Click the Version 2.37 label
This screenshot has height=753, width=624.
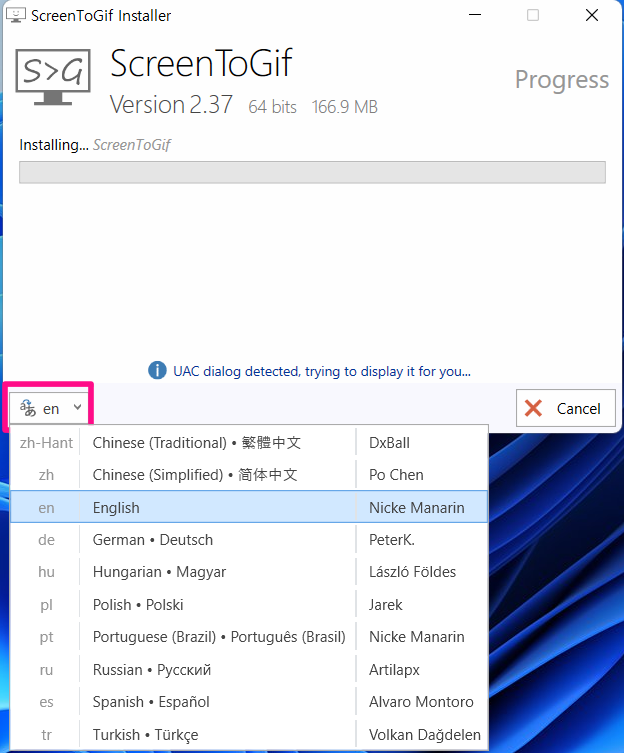tap(171, 104)
